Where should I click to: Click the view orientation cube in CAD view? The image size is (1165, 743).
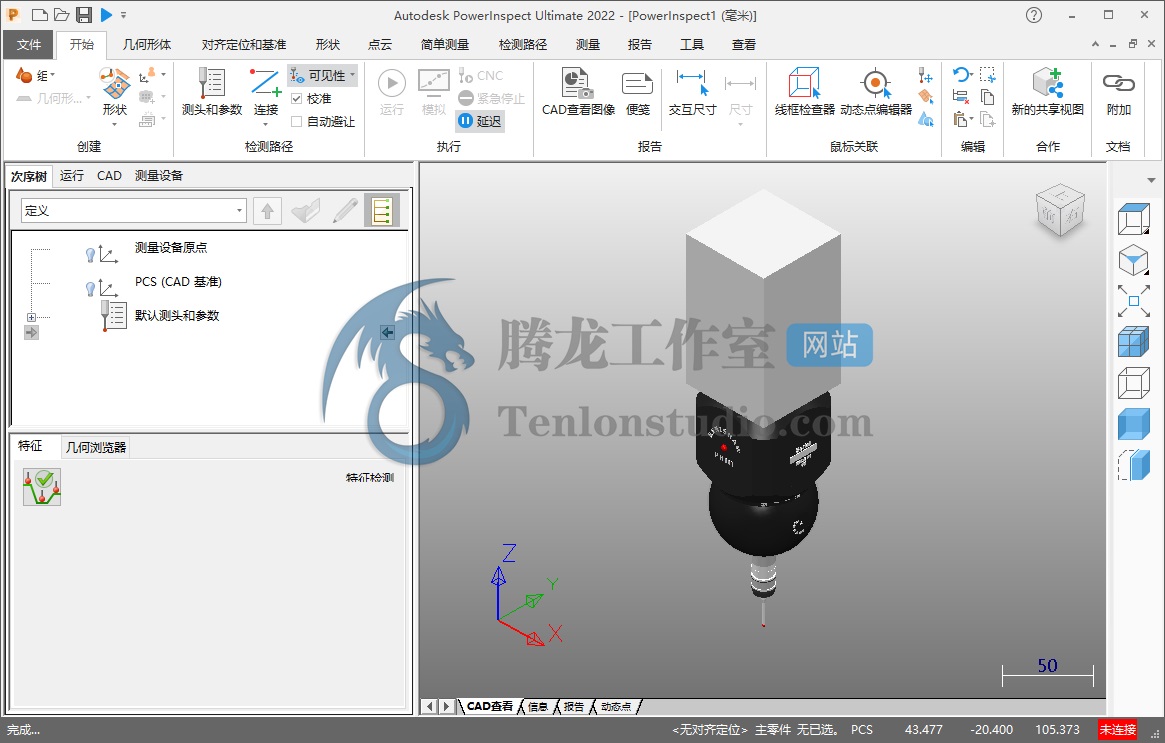click(1060, 210)
